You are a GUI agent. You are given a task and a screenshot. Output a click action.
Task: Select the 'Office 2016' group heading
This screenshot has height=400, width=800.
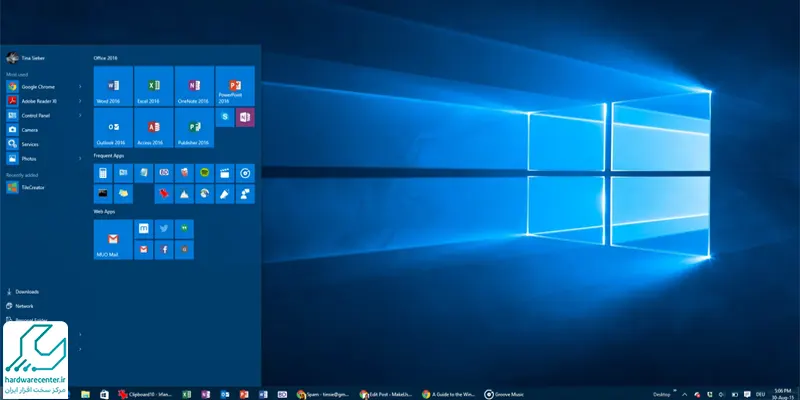click(105, 58)
